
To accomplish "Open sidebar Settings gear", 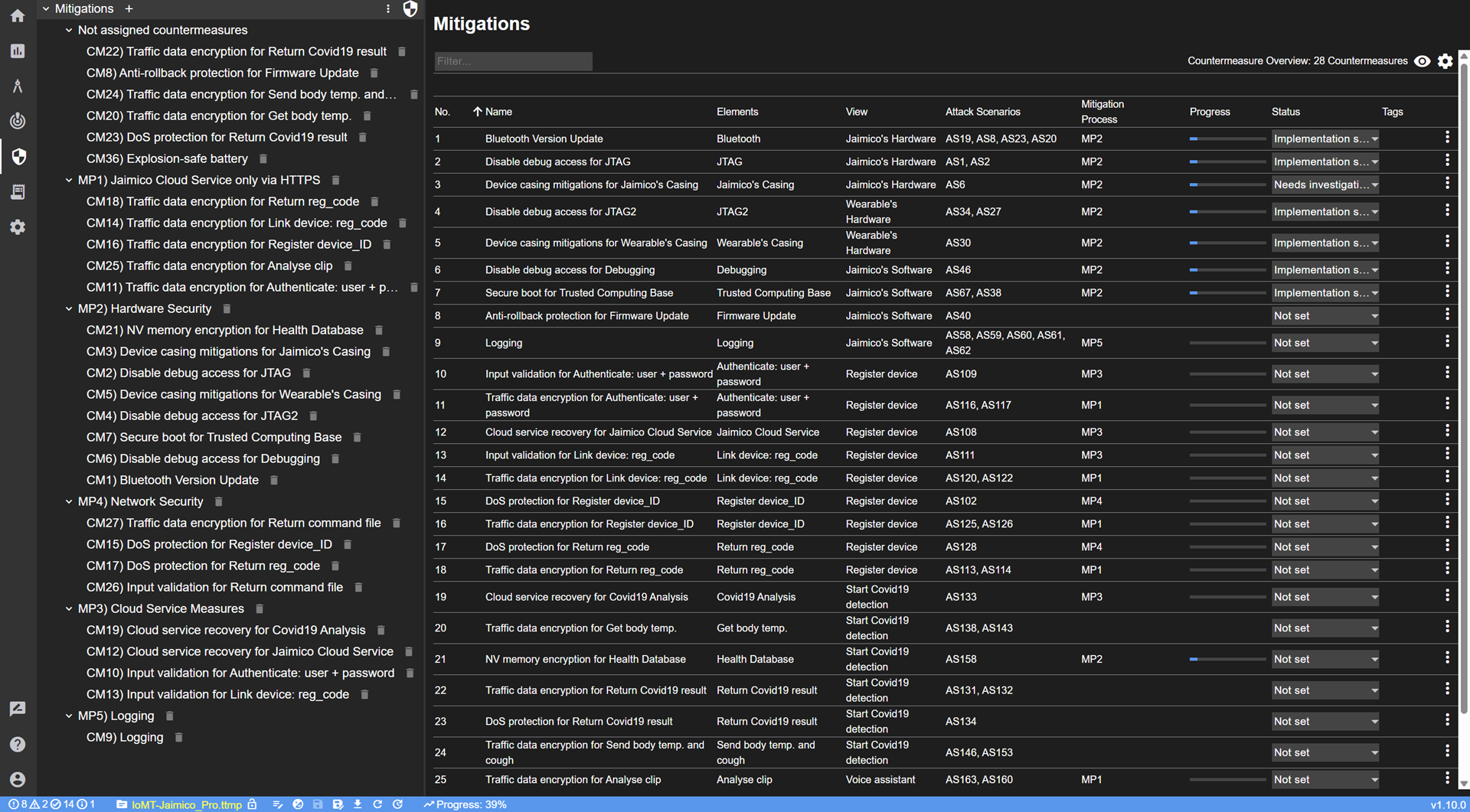I will click(17, 227).
